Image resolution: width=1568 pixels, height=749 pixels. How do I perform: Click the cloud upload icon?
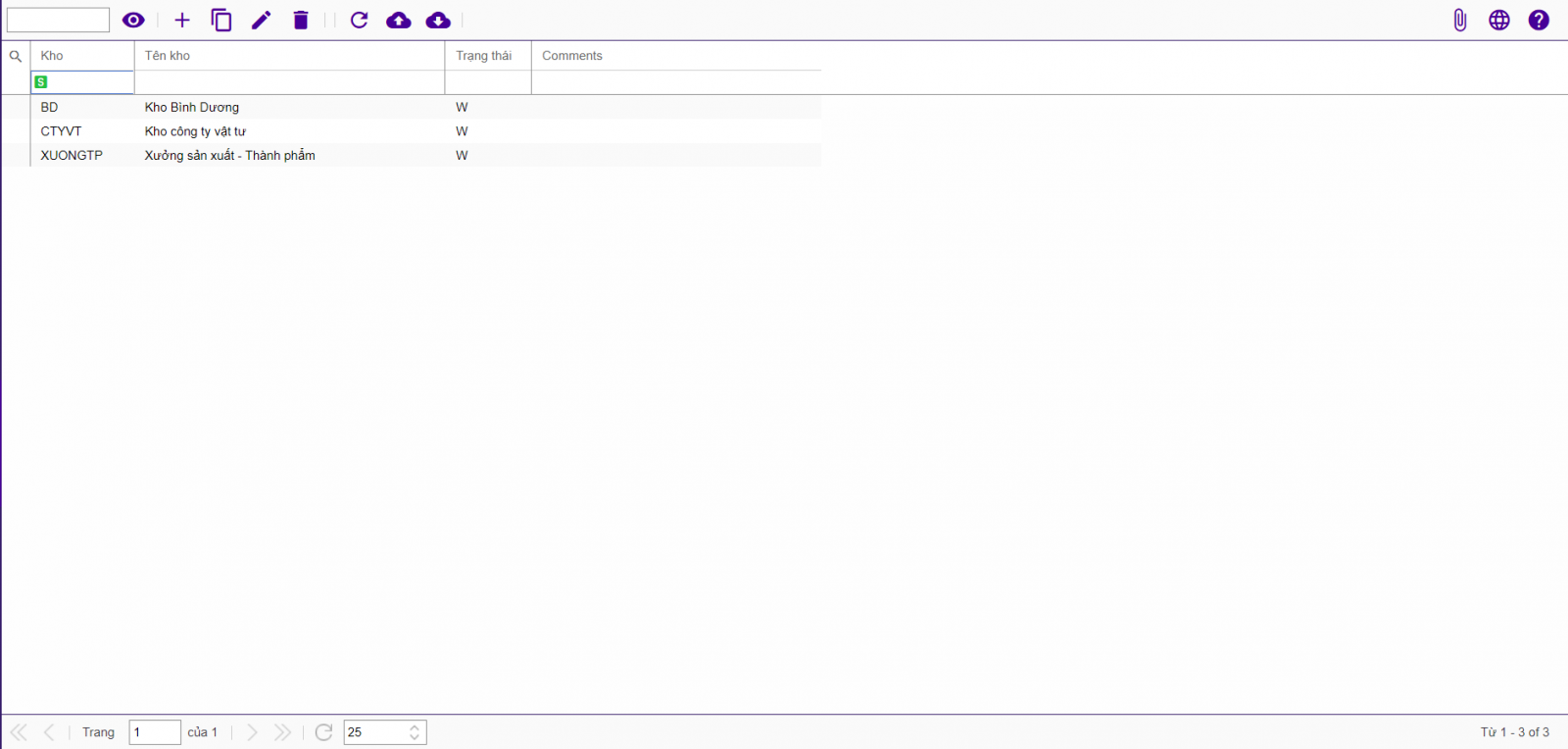click(x=399, y=20)
